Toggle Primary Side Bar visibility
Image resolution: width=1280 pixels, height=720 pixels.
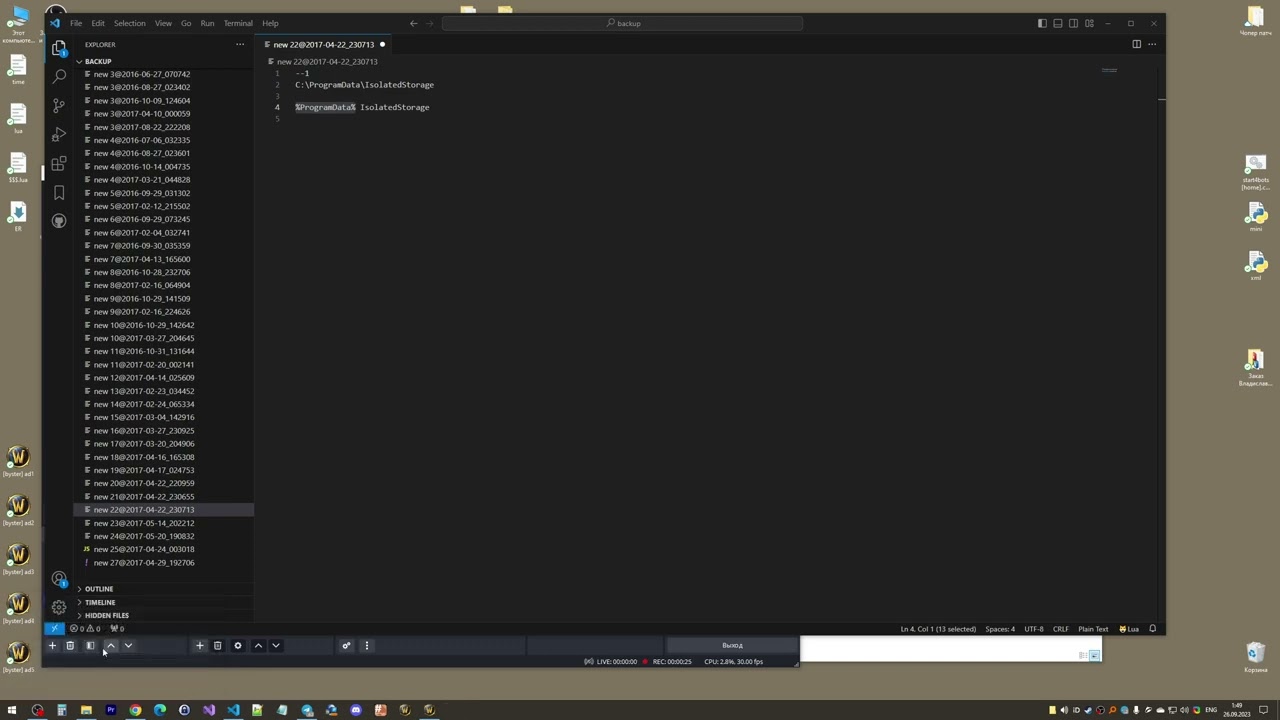click(1041, 23)
